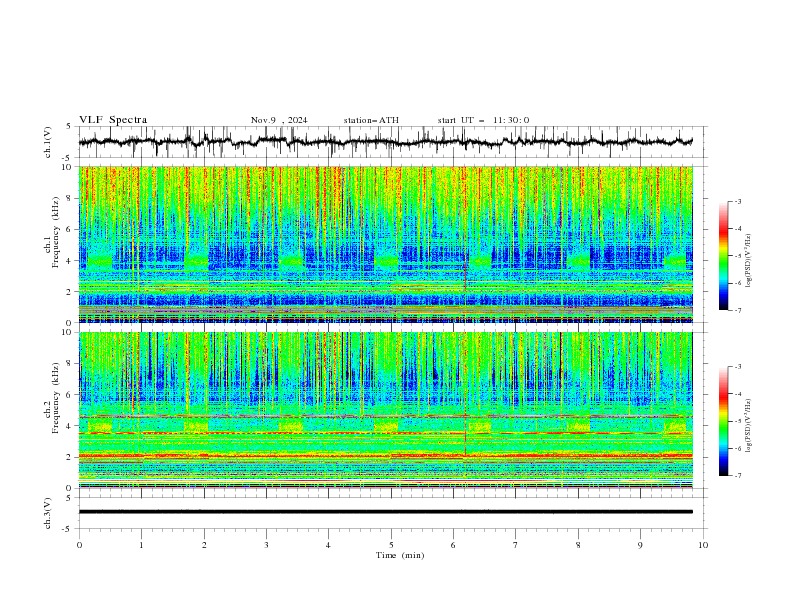
Task: Click the ch.2 PSD color bar
Action: coord(723,421)
